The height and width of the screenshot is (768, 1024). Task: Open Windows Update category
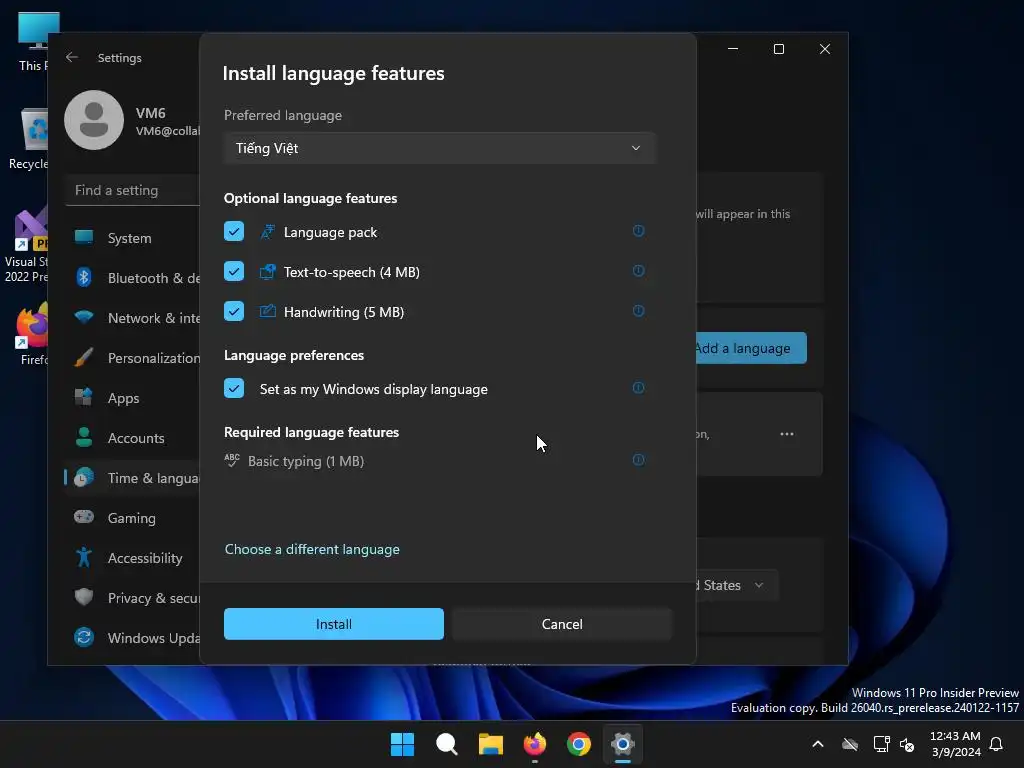134,637
